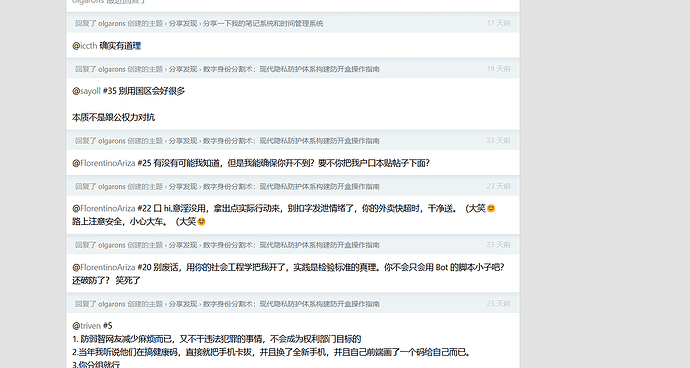The height and width of the screenshot is (368, 690).
Task: Click the laughing emoji after 干净送。(大笑
Action: (x=491, y=209)
